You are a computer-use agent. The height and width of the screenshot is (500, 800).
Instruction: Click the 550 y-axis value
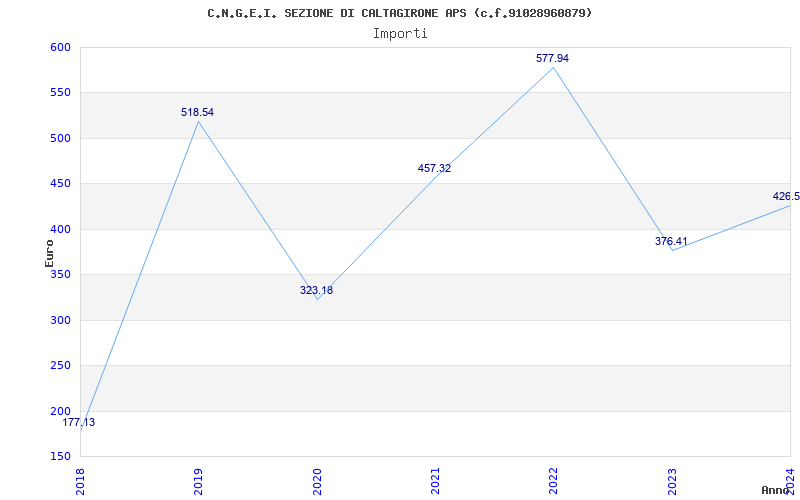60,93
